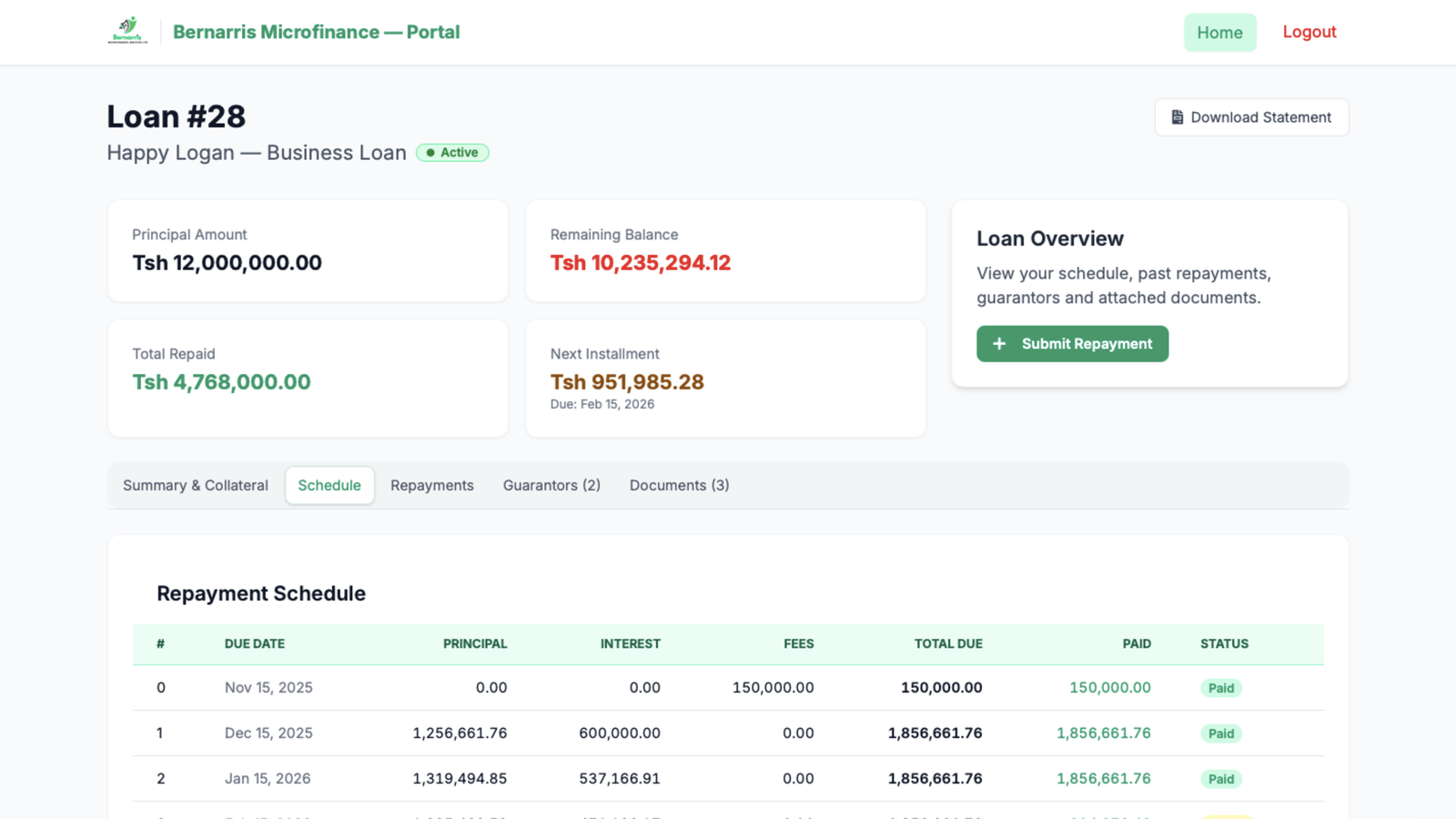Click the plus icon on Submit Repayment
This screenshot has width=1456, height=819.
(x=999, y=344)
